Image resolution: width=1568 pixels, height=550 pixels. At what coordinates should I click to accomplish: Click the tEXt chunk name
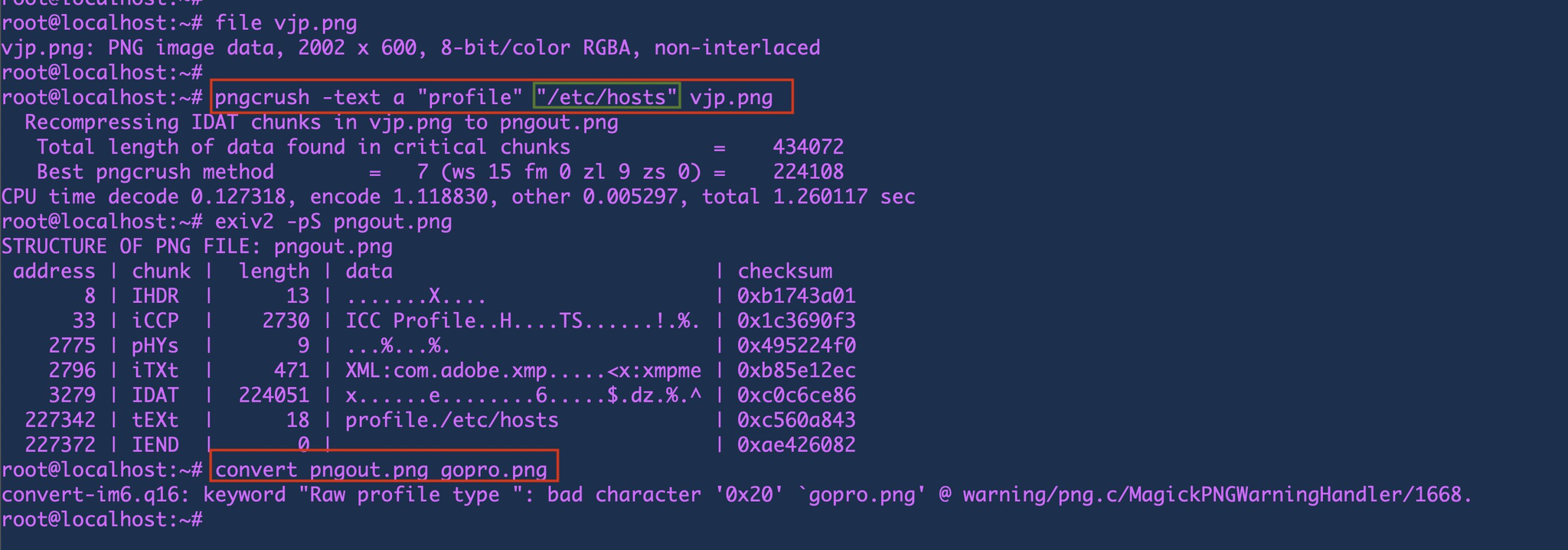click(x=155, y=420)
